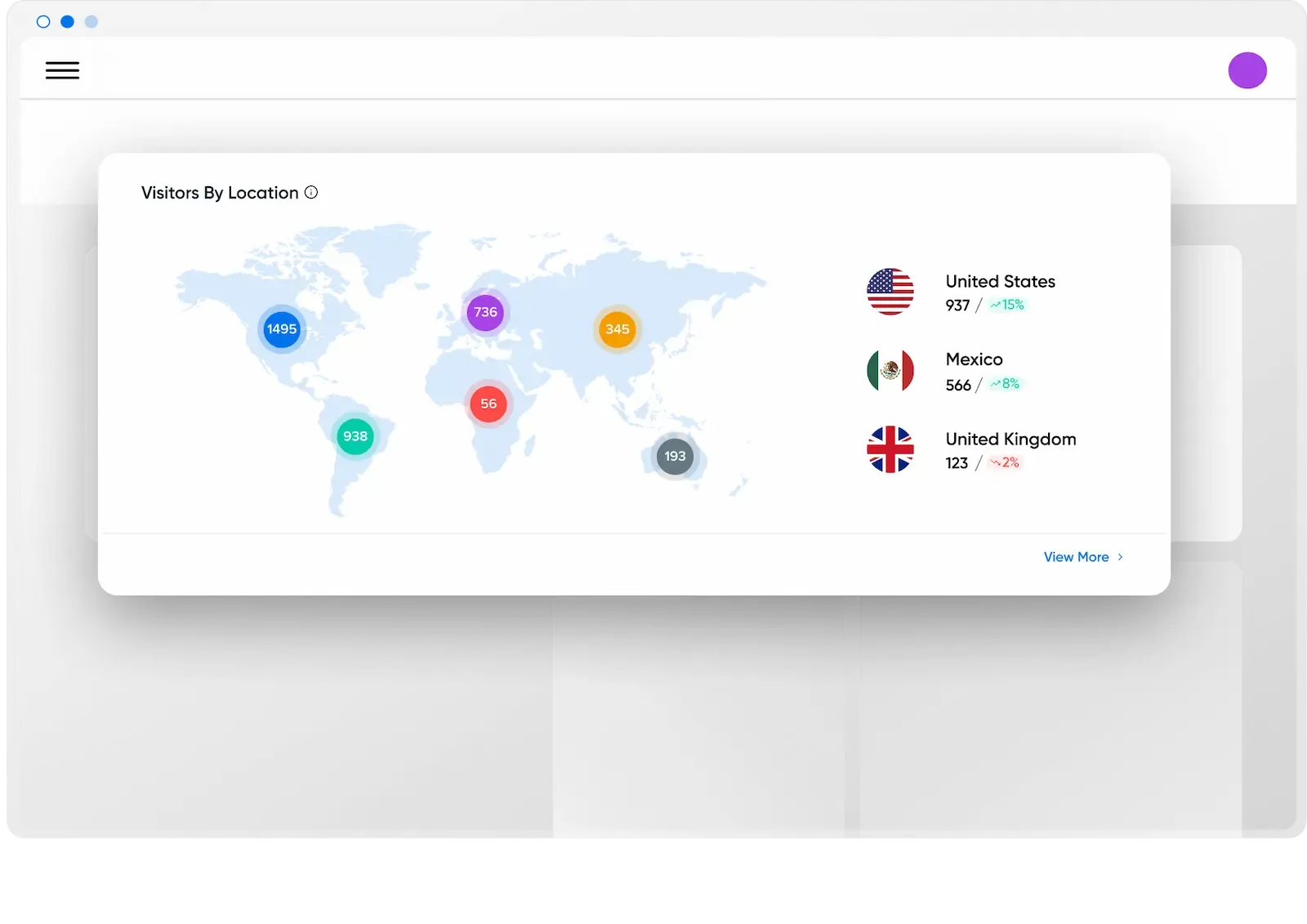Click the blue 1495 map marker
Screen dimensions: 1307x924
point(282,329)
